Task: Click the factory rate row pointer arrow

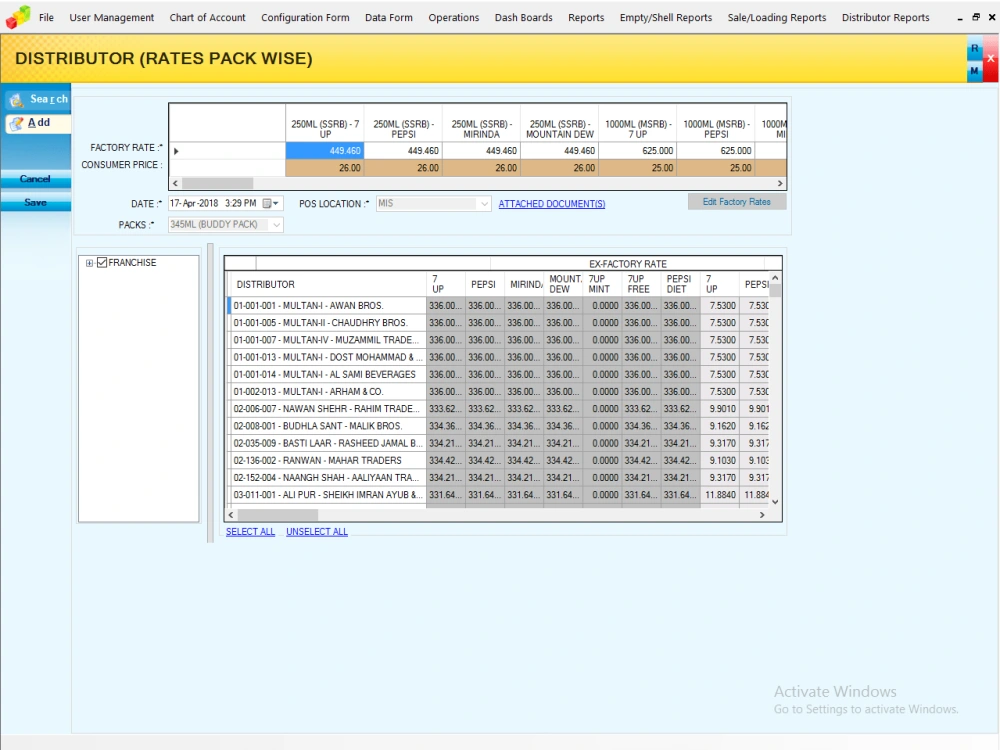Action: click(x=176, y=151)
